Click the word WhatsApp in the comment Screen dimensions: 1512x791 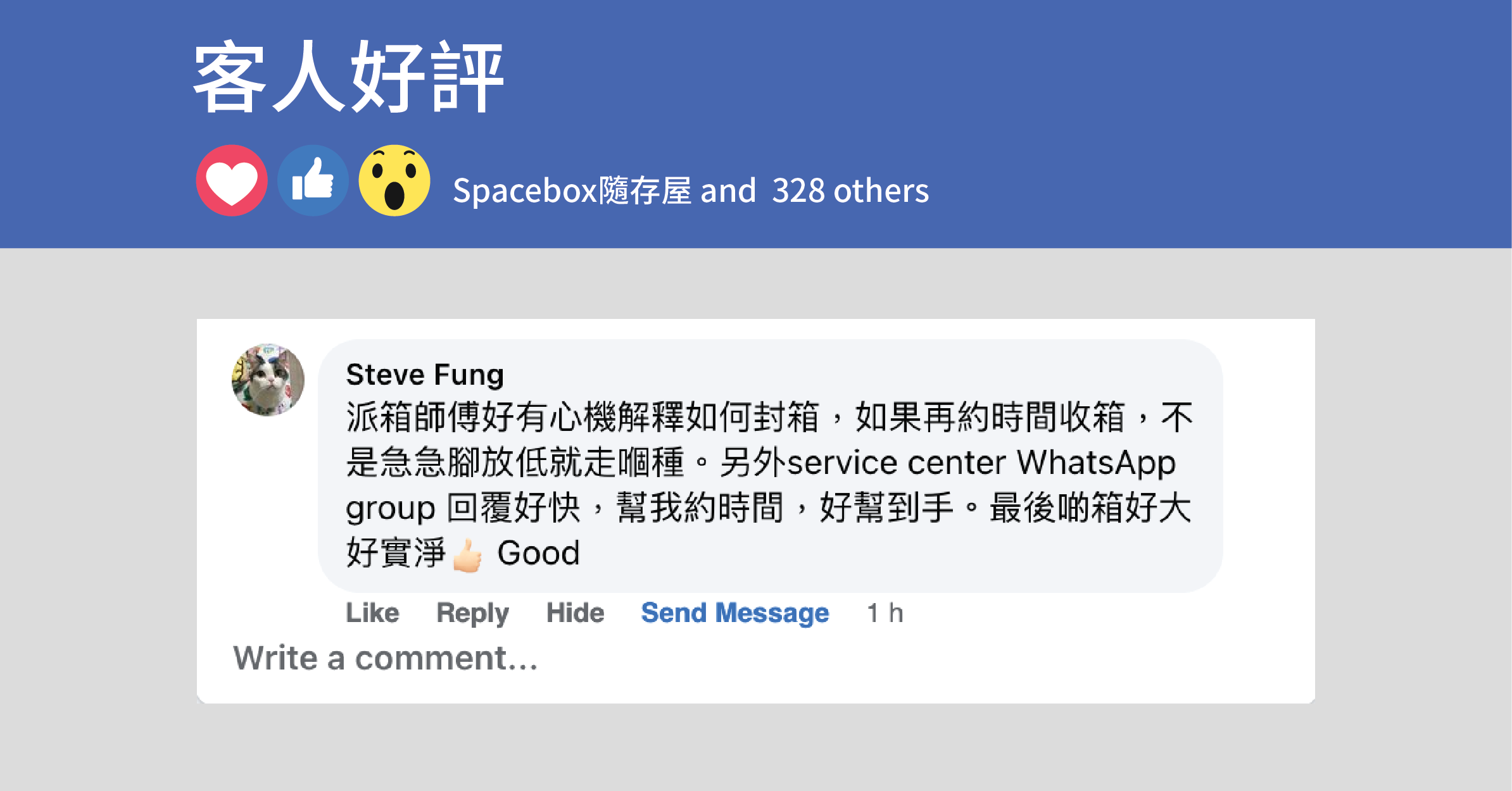pyautogui.click(x=1096, y=463)
